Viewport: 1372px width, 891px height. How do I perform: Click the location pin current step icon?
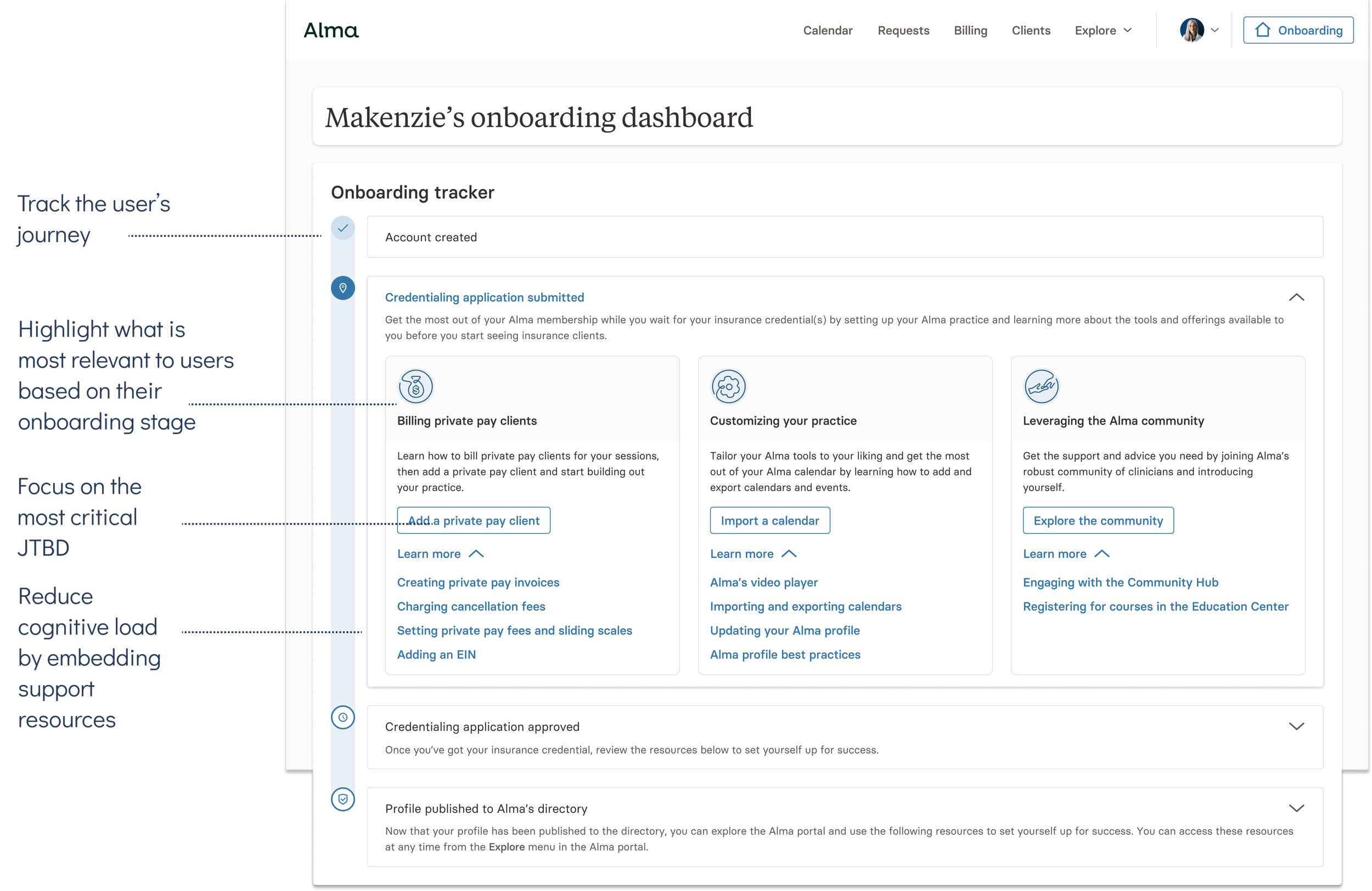point(342,287)
